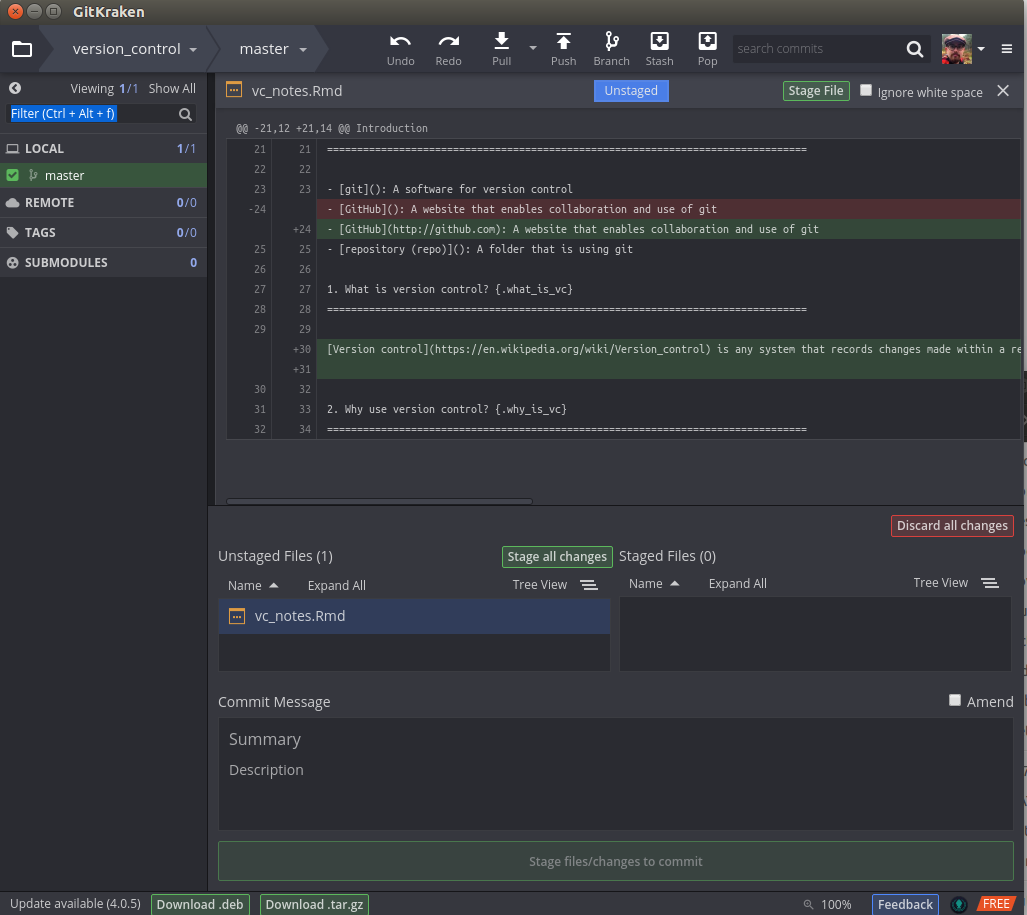Click the user avatar picture
This screenshot has height=915, width=1027.
[956, 49]
